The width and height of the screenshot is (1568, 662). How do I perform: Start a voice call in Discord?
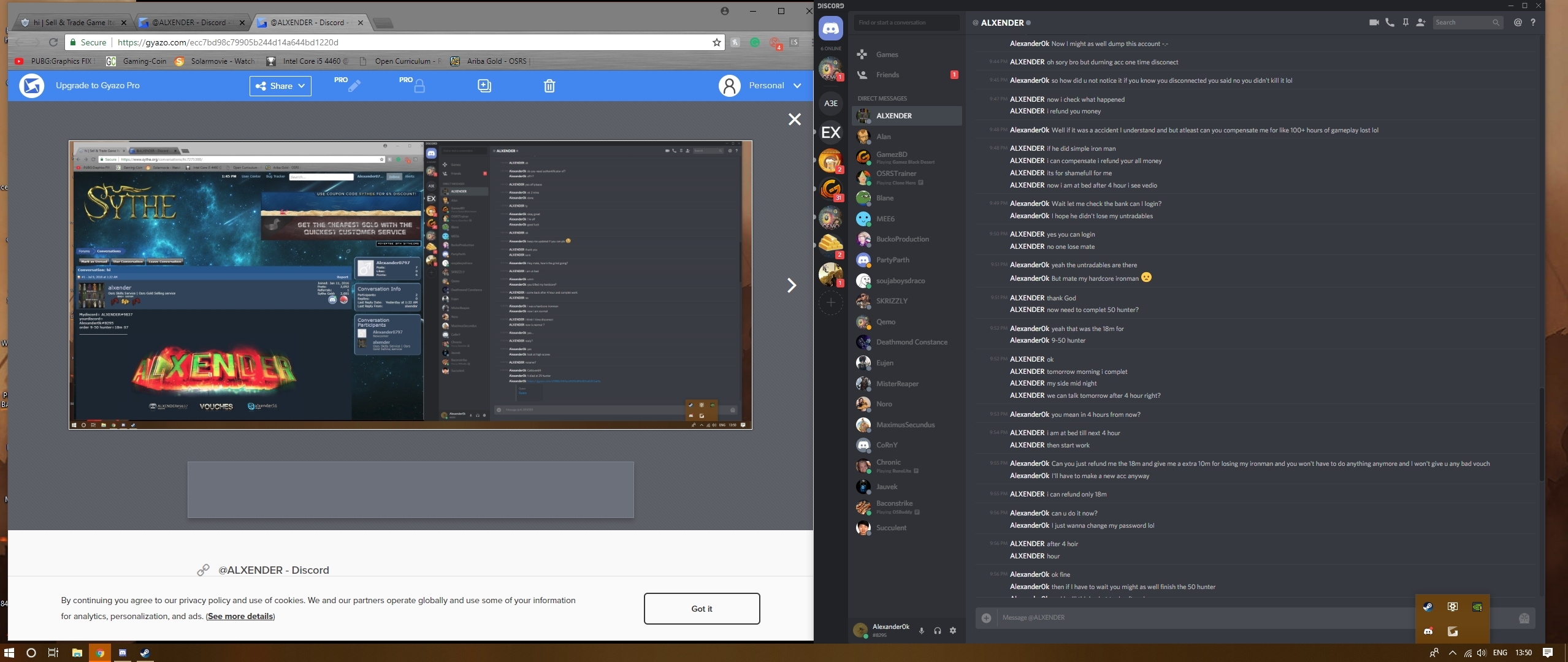1390,23
